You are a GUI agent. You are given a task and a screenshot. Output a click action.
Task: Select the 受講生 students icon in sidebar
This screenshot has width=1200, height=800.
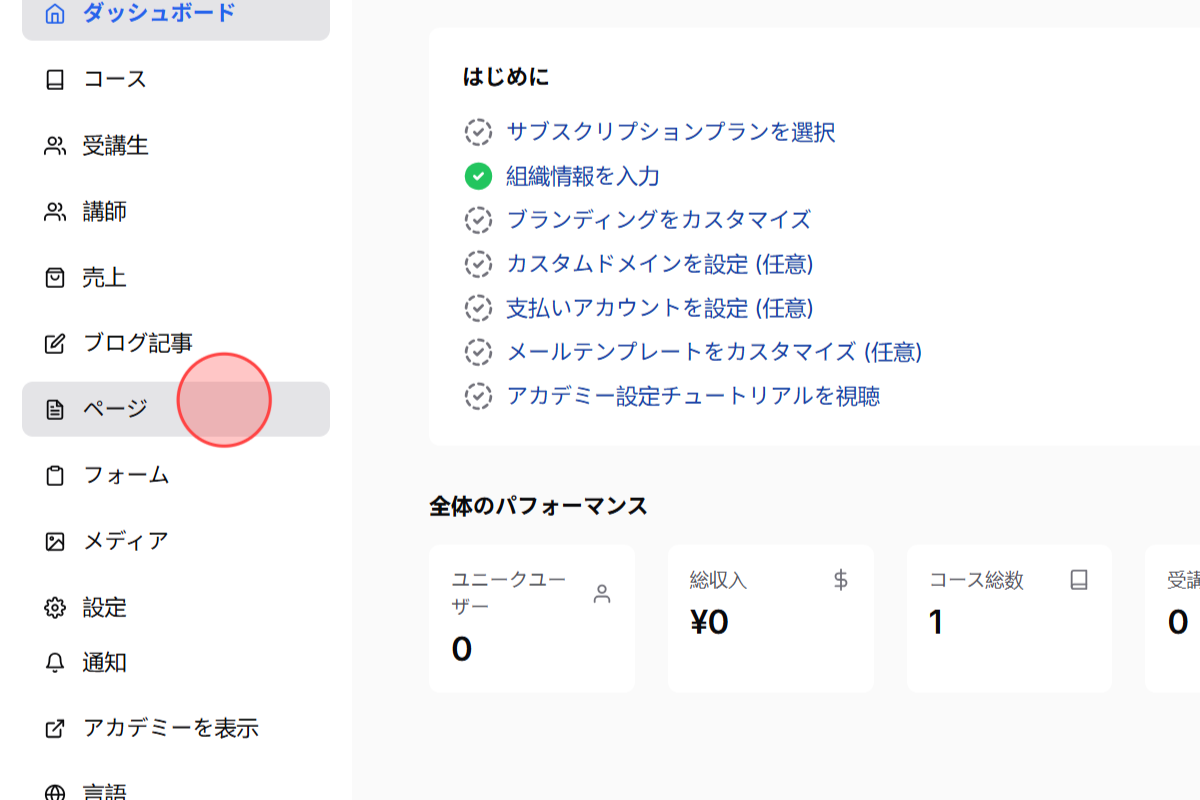coord(55,145)
